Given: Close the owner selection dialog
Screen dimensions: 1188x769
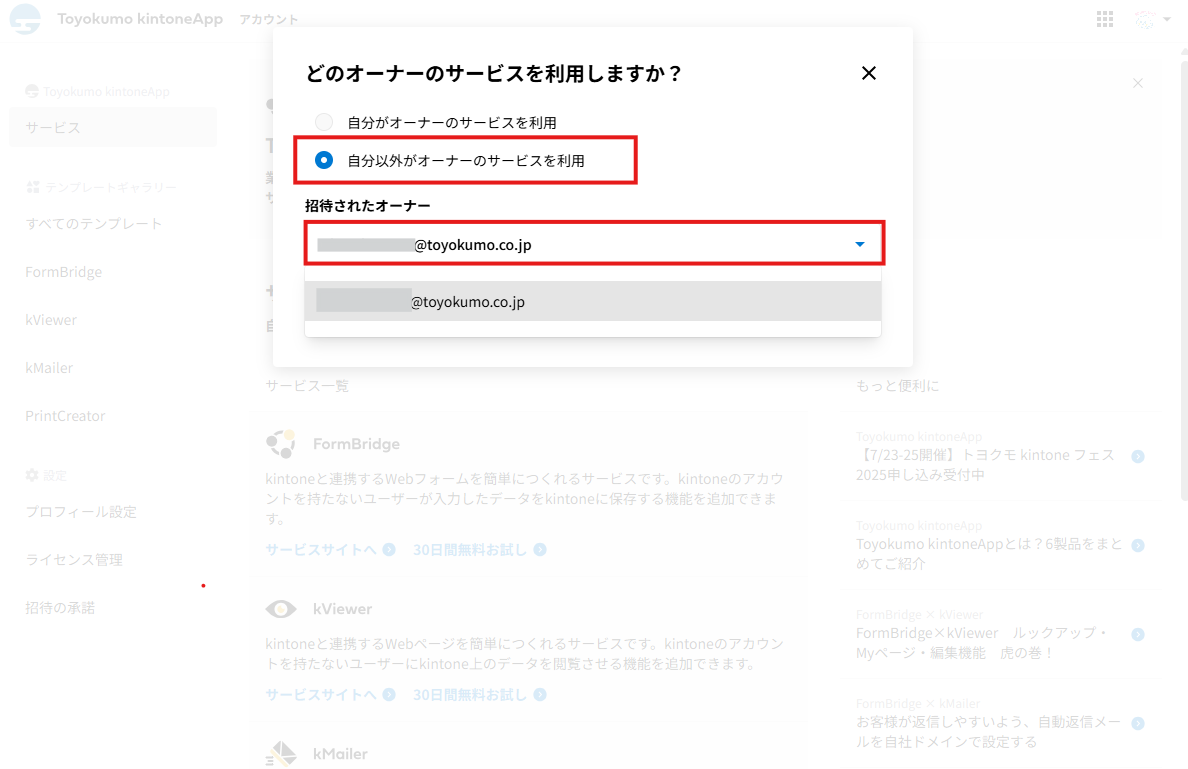Looking at the screenshot, I should [868, 73].
